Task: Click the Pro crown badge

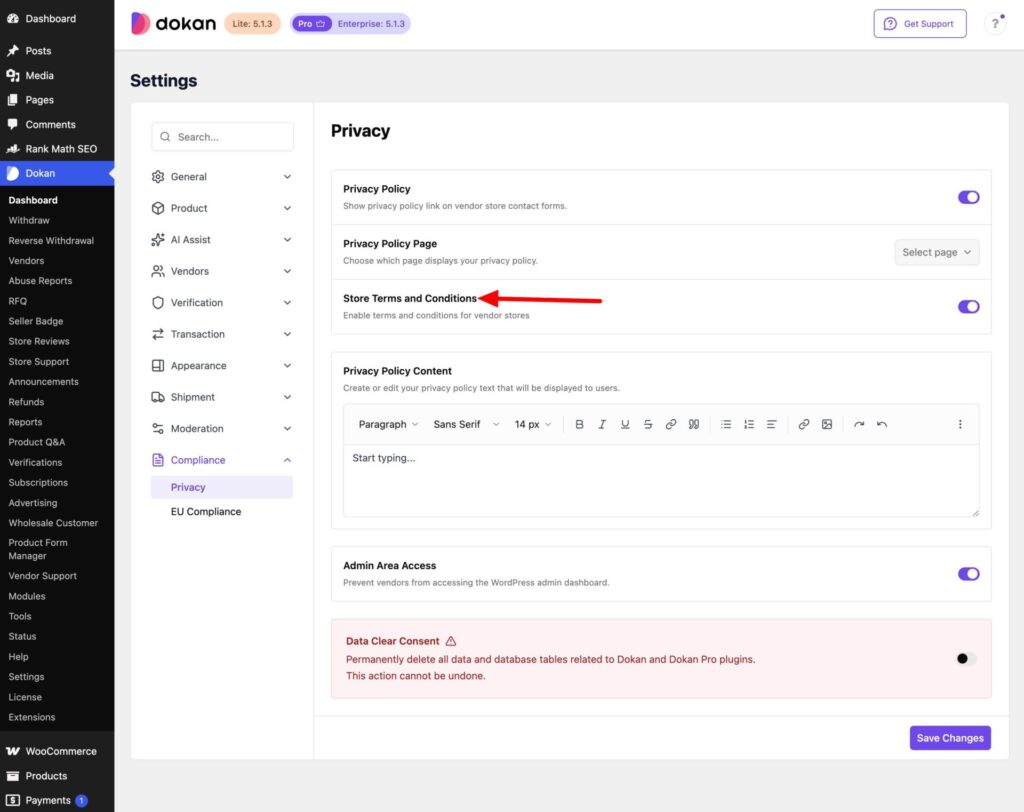Action: [312, 24]
